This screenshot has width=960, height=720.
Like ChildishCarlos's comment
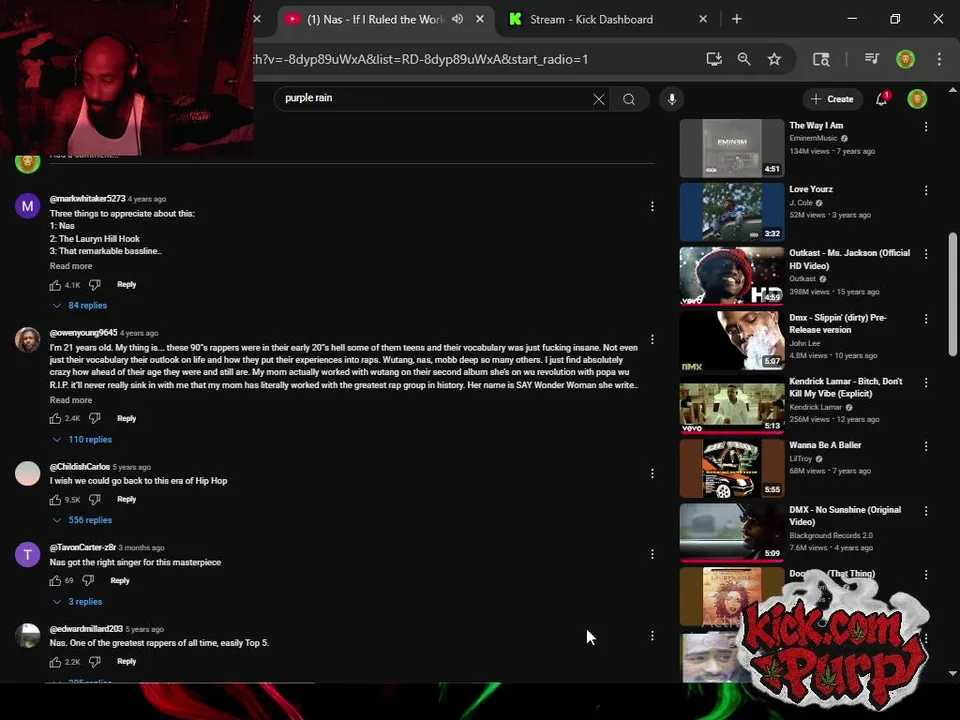(x=55, y=500)
